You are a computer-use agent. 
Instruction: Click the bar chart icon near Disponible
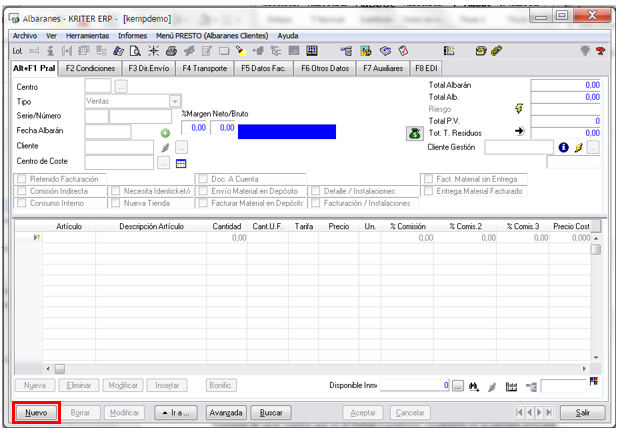click(x=511, y=387)
